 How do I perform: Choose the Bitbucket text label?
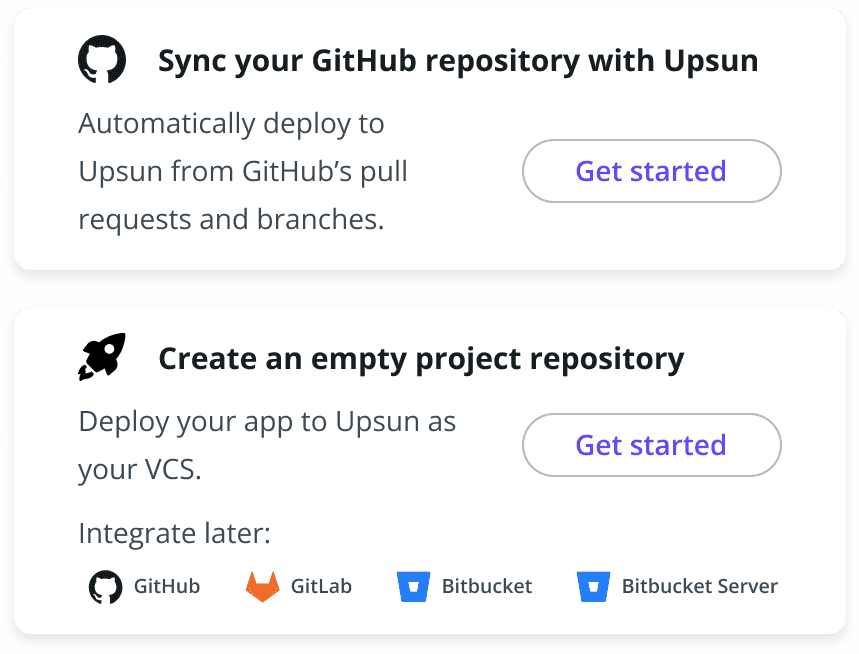point(487,586)
